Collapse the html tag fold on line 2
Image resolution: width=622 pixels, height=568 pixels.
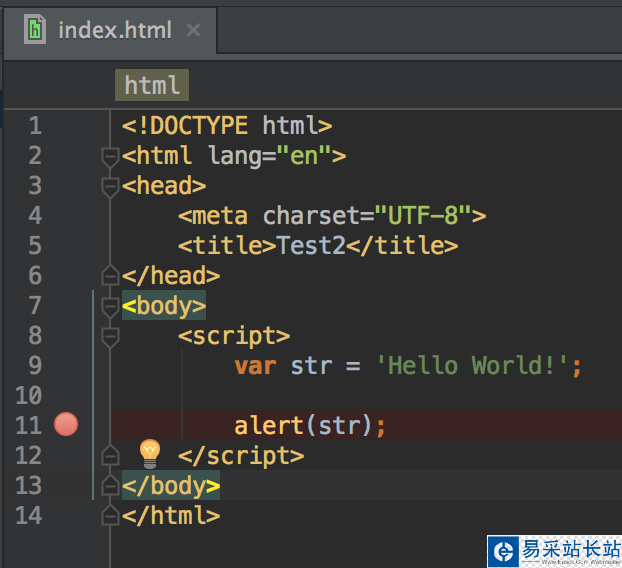110,156
